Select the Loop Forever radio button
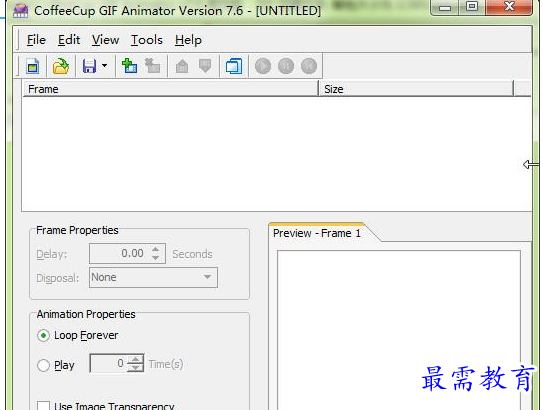543x410 pixels. 43,336
